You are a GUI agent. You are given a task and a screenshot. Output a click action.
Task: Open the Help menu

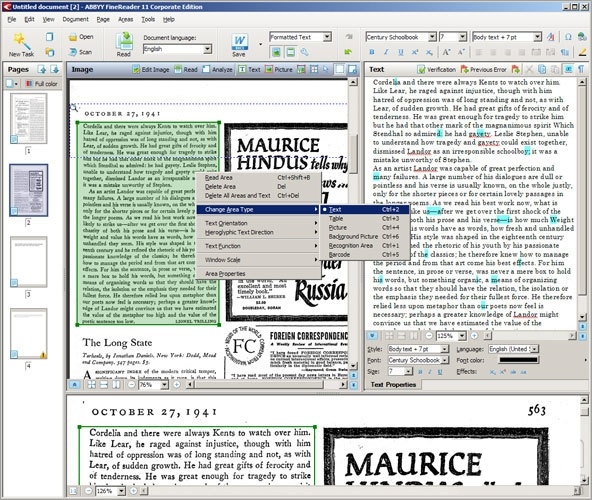[x=169, y=19]
